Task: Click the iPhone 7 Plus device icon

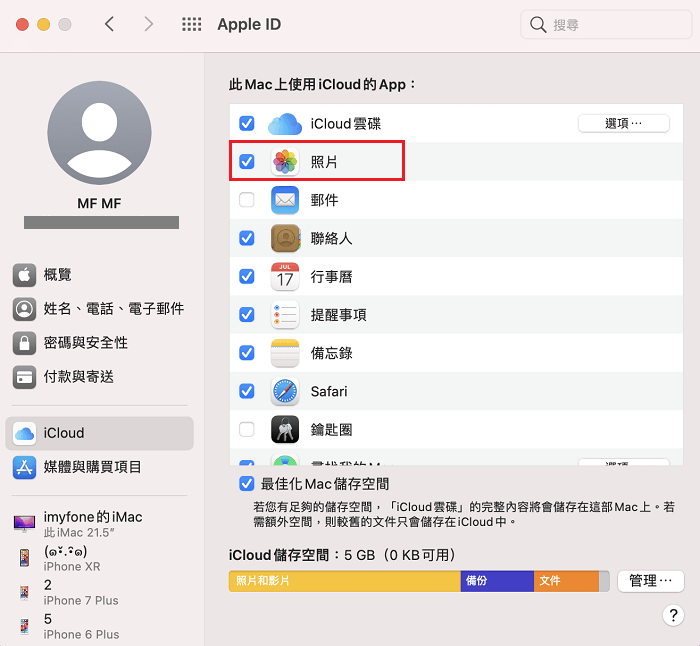Action: coord(25,592)
